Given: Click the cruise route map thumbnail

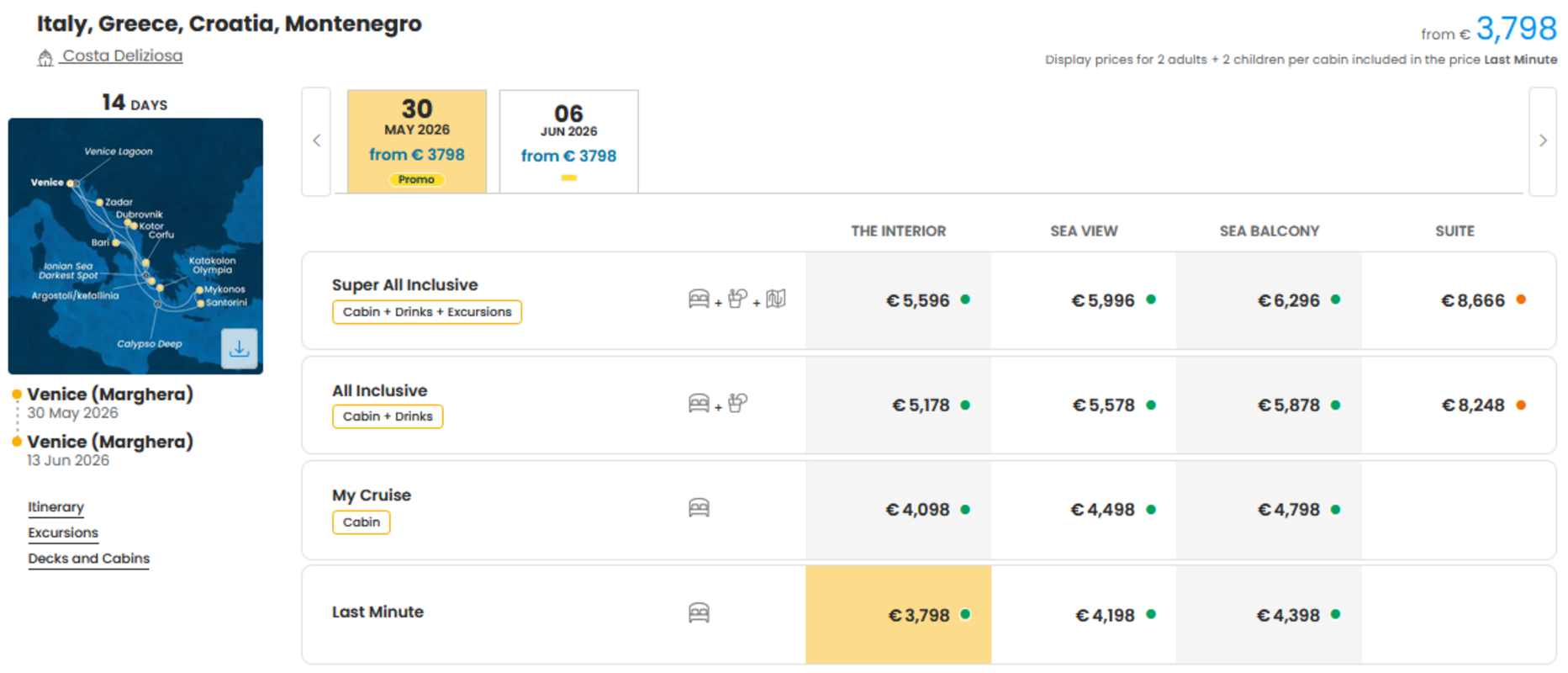Looking at the screenshot, I should 135,246.
